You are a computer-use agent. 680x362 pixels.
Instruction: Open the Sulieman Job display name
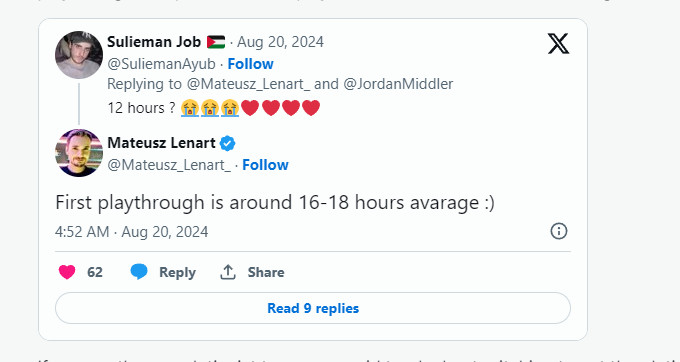click(x=154, y=42)
